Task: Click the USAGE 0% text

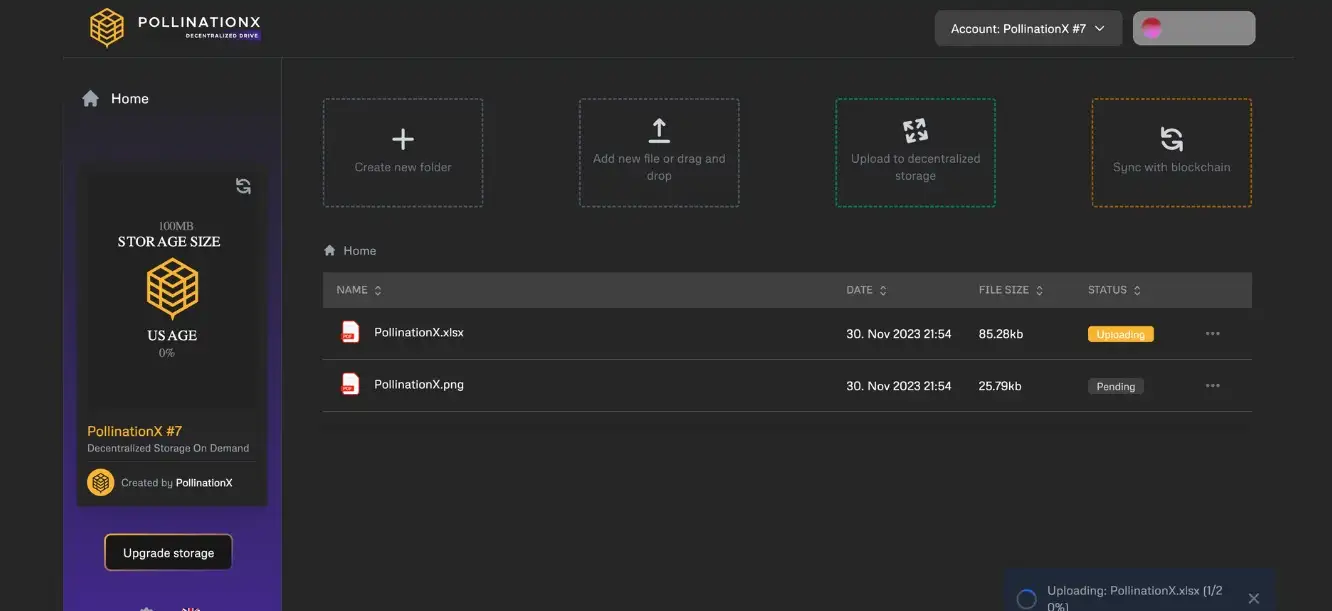Action: 171,342
